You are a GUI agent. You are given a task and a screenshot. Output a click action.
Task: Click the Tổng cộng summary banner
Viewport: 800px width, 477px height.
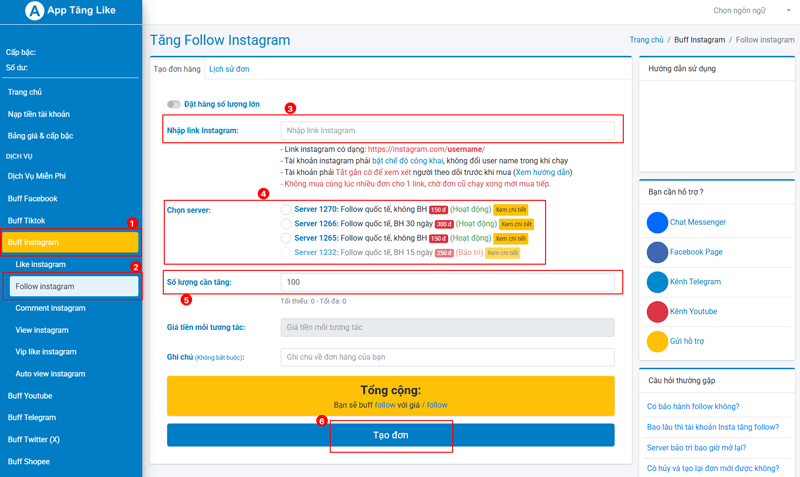(391, 396)
